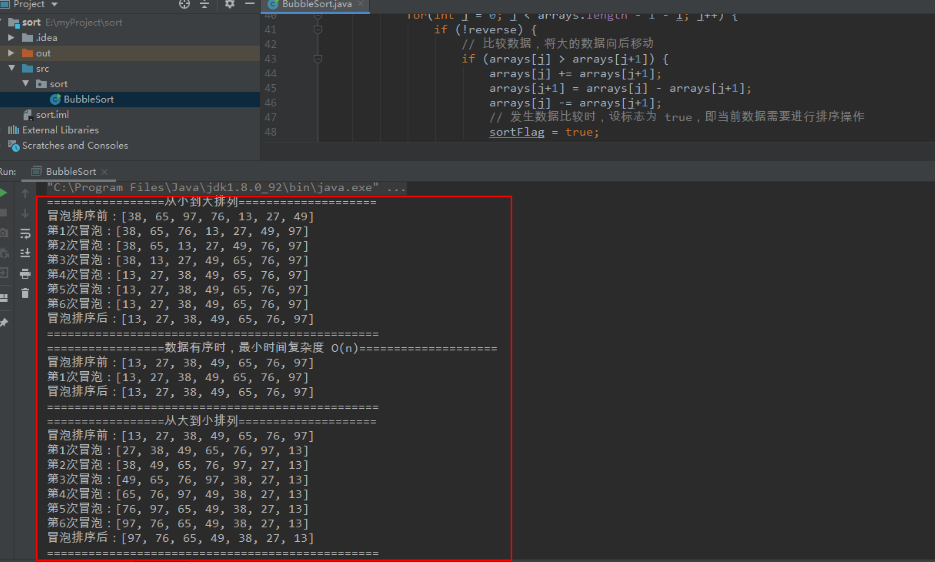Hide the Project tool window

coord(250,4)
